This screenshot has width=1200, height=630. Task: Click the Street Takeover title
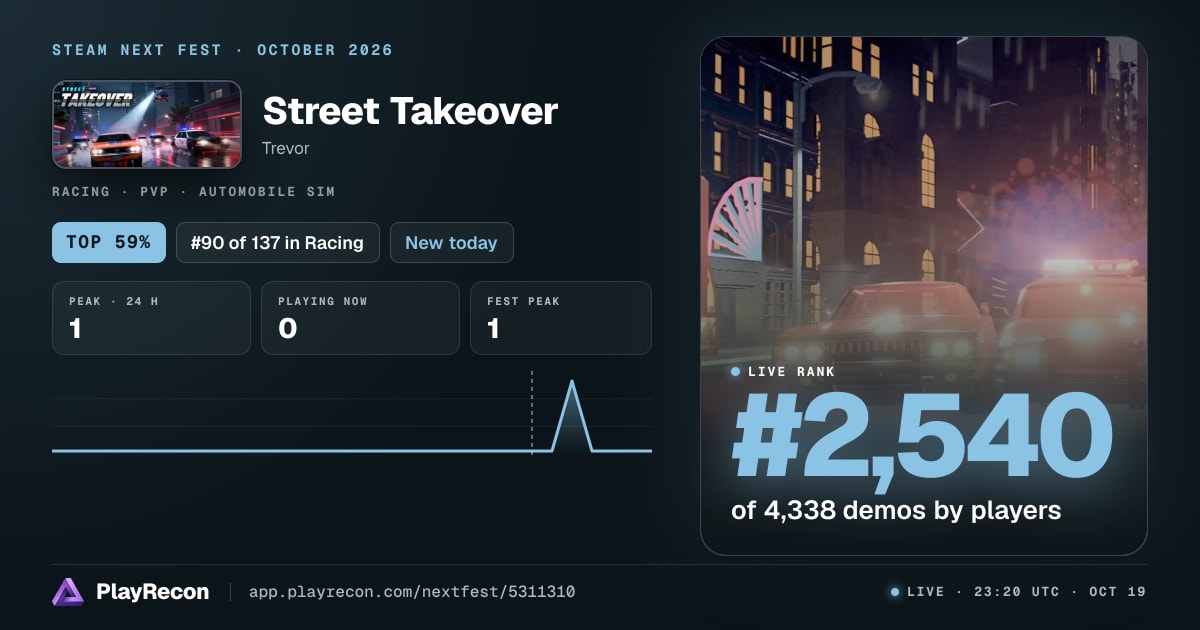click(410, 111)
